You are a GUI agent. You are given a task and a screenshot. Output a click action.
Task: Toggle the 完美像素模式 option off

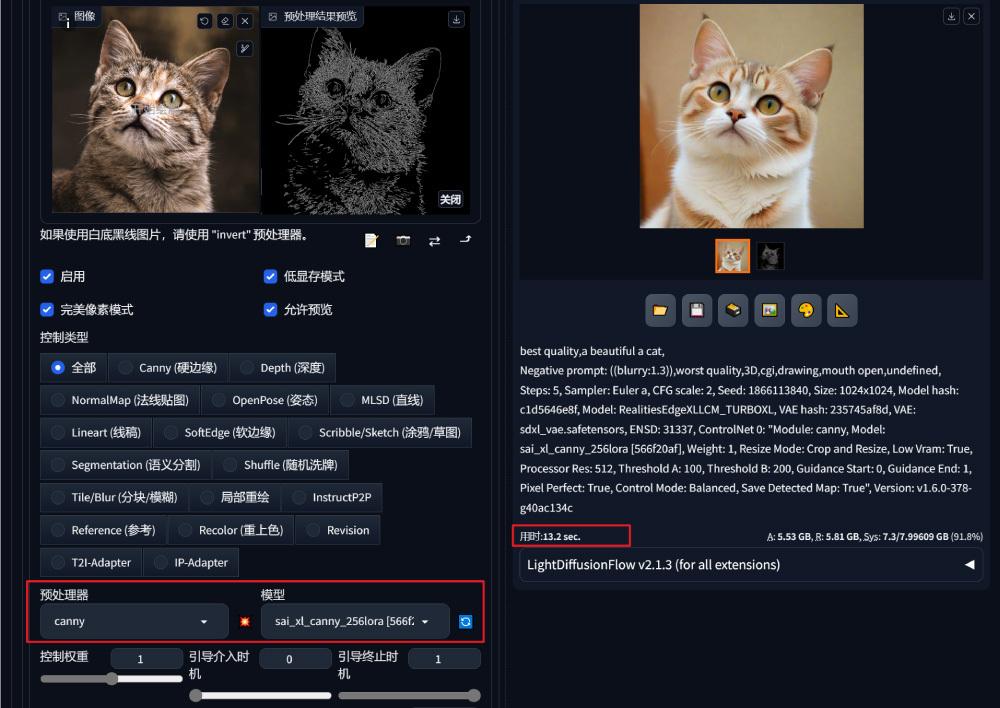click(47, 309)
